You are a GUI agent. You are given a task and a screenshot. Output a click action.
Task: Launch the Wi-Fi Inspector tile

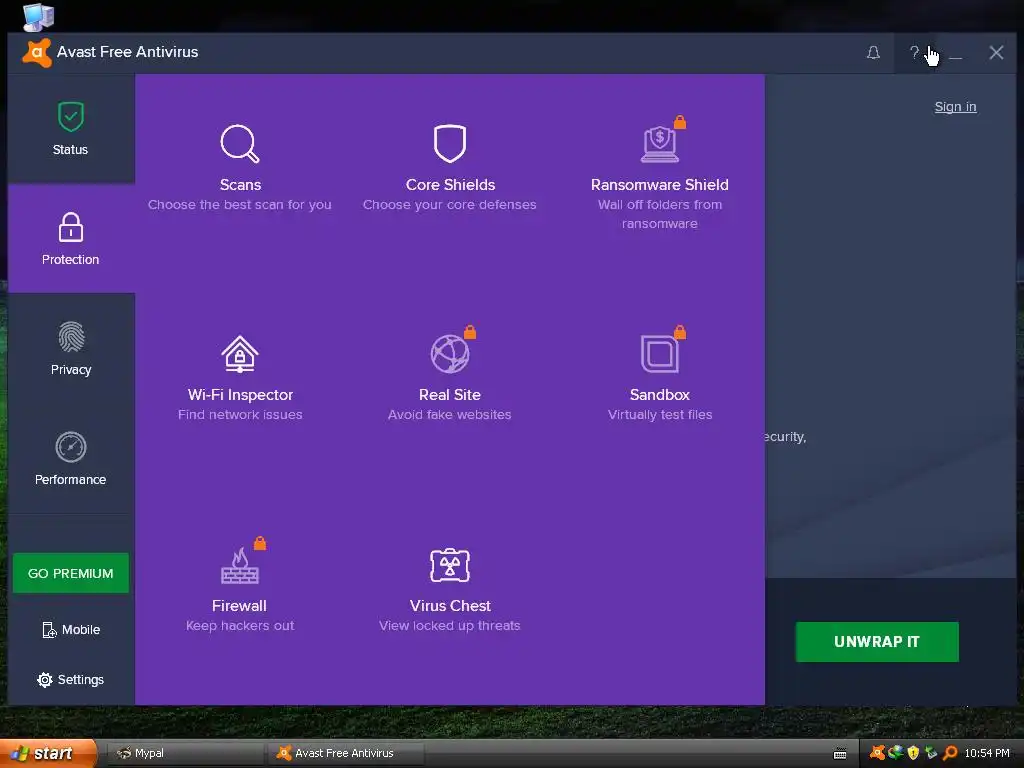click(240, 377)
